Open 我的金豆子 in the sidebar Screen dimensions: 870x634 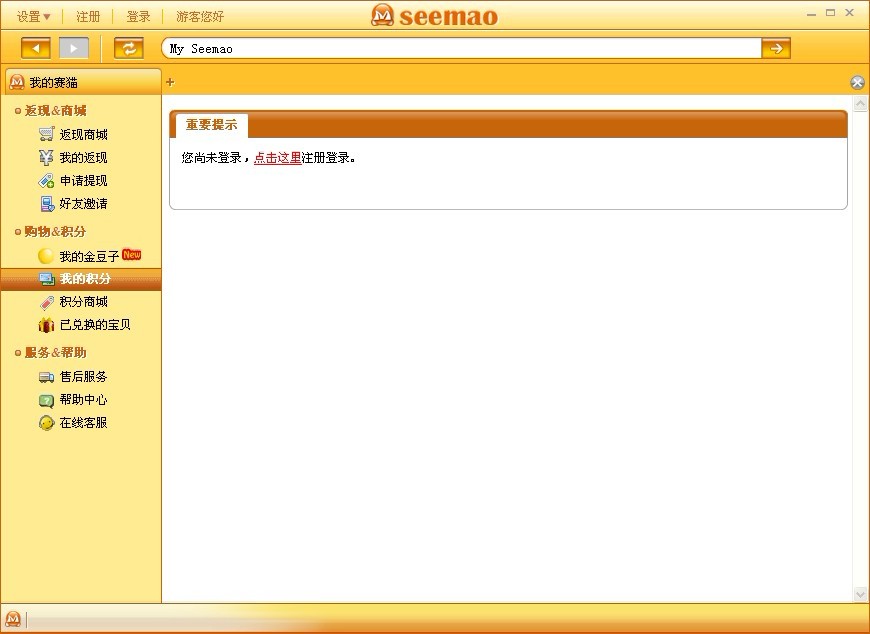pyautogui.click(x=89, y=256)
